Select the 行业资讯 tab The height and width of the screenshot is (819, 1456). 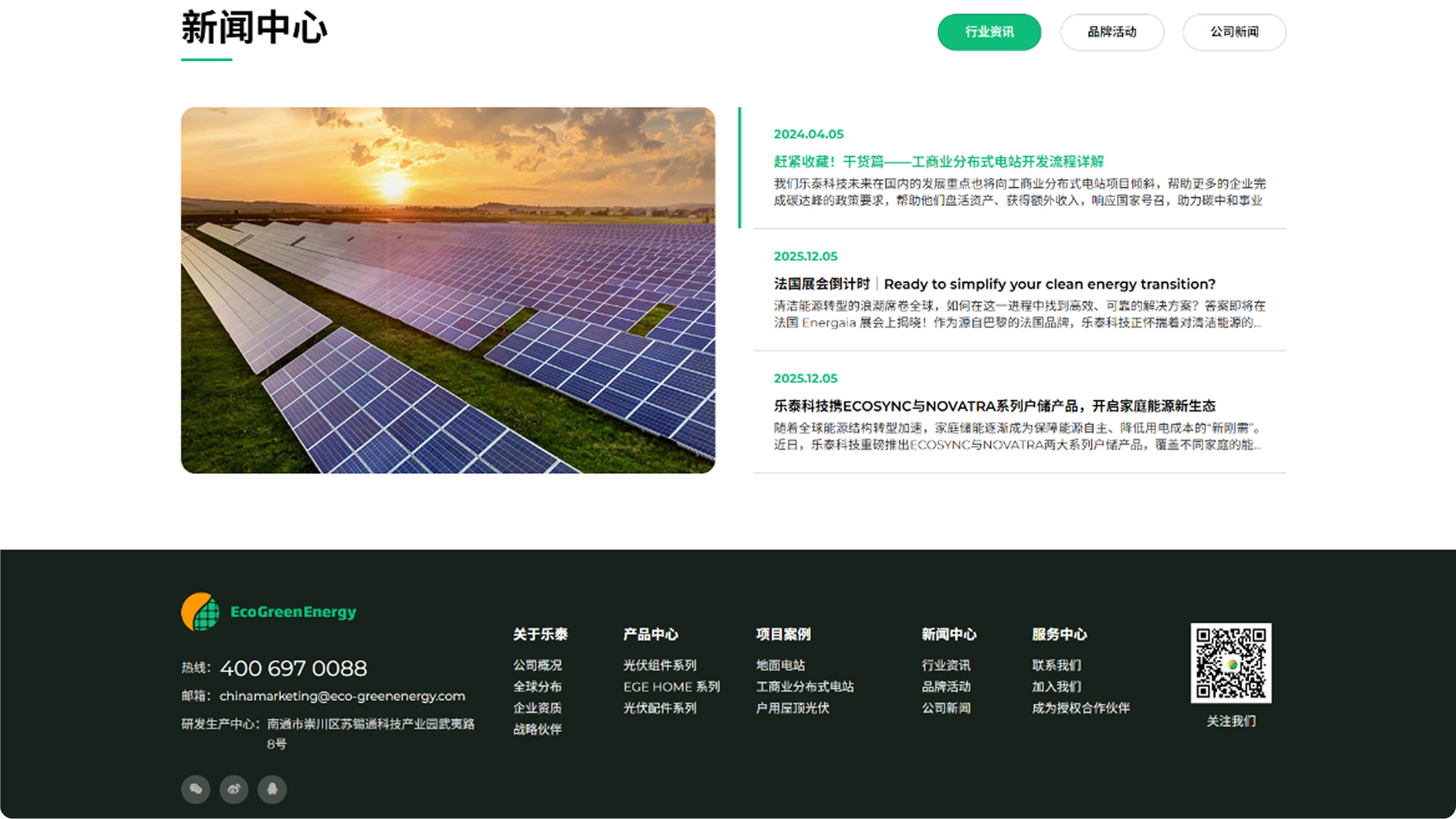tap(989, 32)
